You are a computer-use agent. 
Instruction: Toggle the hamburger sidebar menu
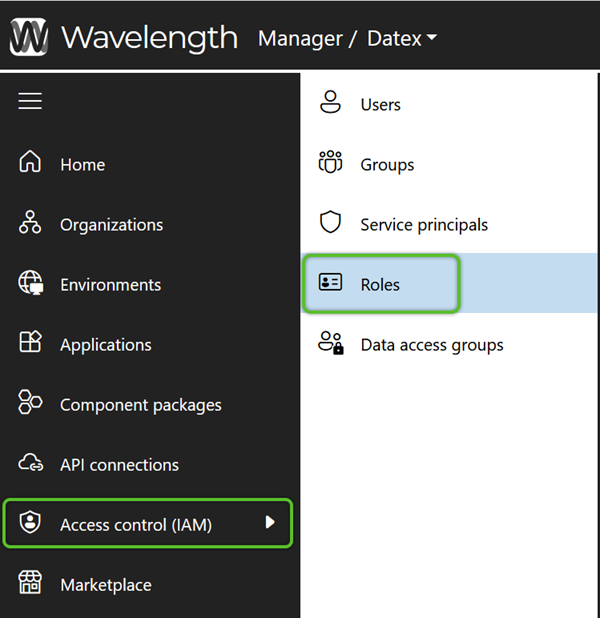tap(30, 101)
